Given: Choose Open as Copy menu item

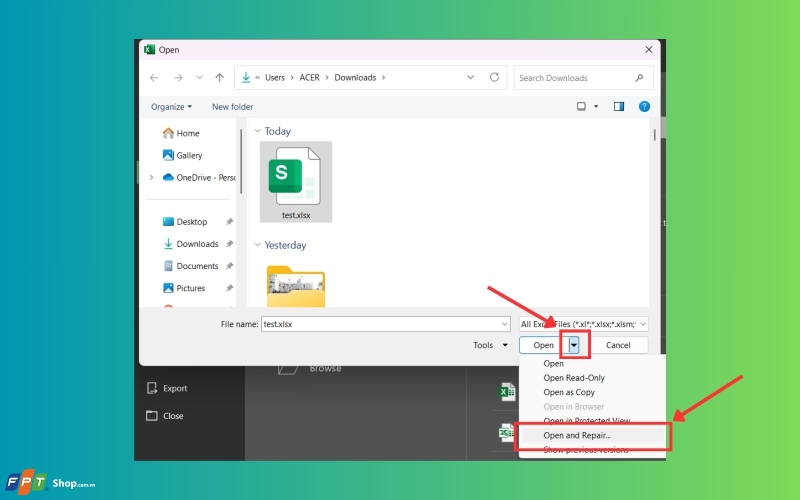Looking at the screenshot, I should pos(569,392).
